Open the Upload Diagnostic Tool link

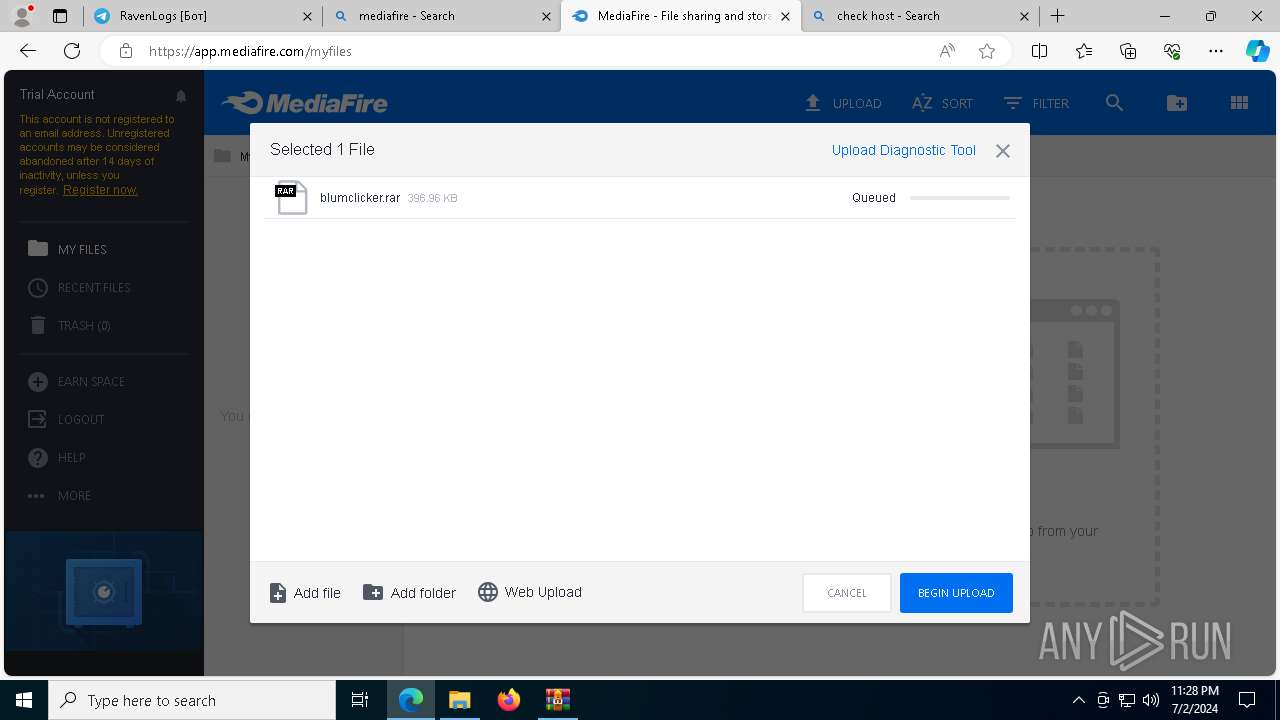tap(904, 150)
